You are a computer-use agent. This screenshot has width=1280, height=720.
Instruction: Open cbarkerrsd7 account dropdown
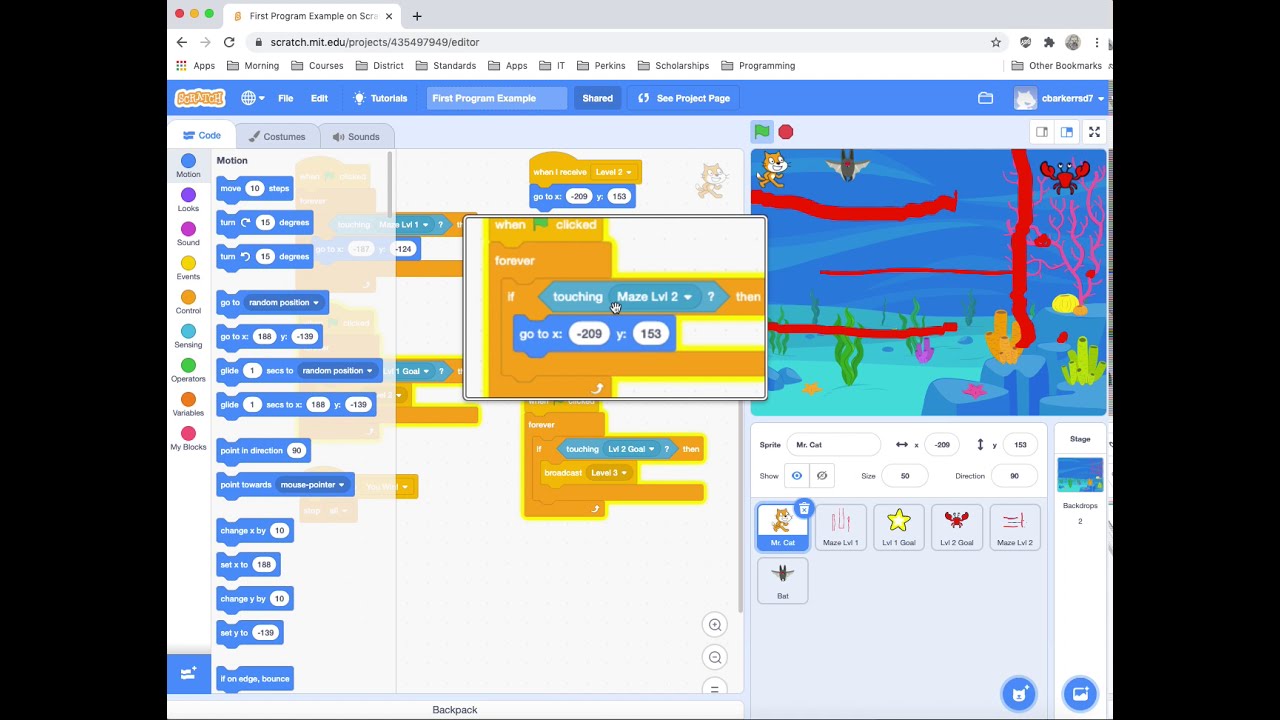[1060, 98]
